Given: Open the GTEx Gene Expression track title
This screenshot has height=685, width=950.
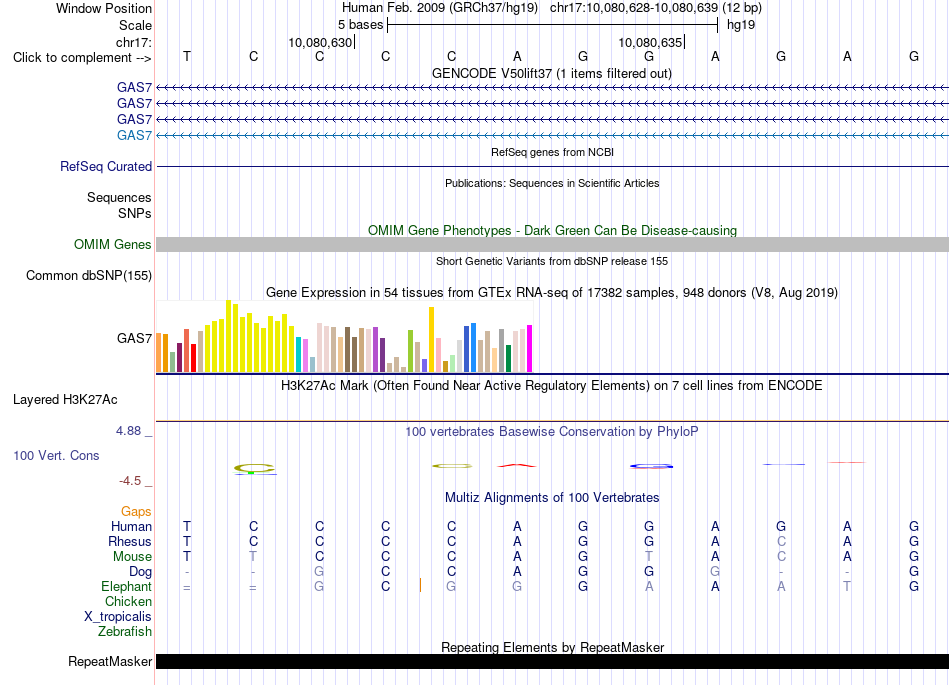Looking at the screenshot, I should click(552, 293).
